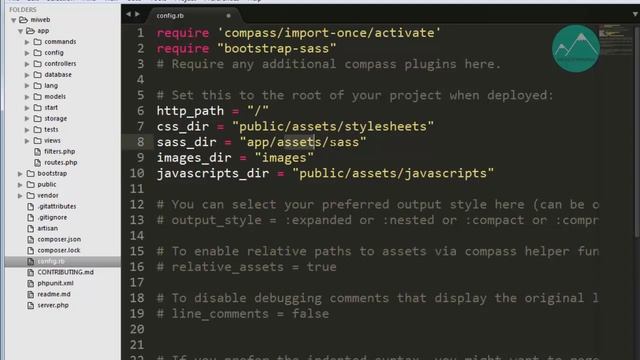Click the commands folder icon
The height and width of the screenshot is (360, 640).
click(x=38, y=42)
